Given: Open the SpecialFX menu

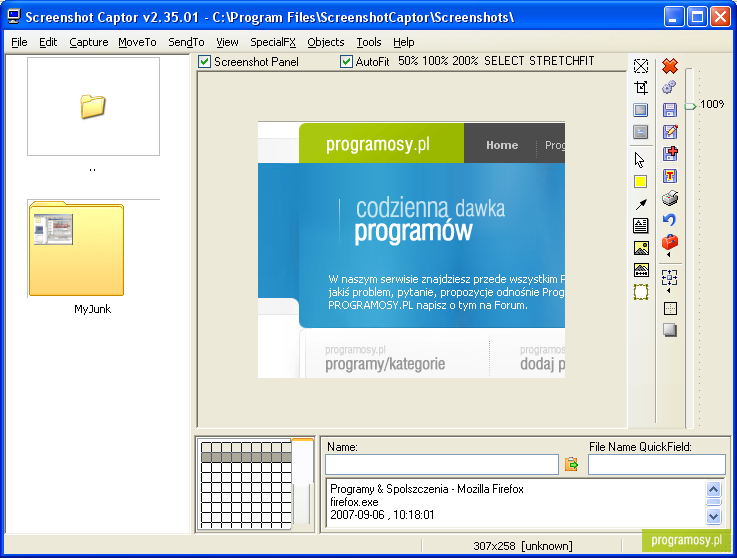Looking at the screenshot, I should point(273,42).
